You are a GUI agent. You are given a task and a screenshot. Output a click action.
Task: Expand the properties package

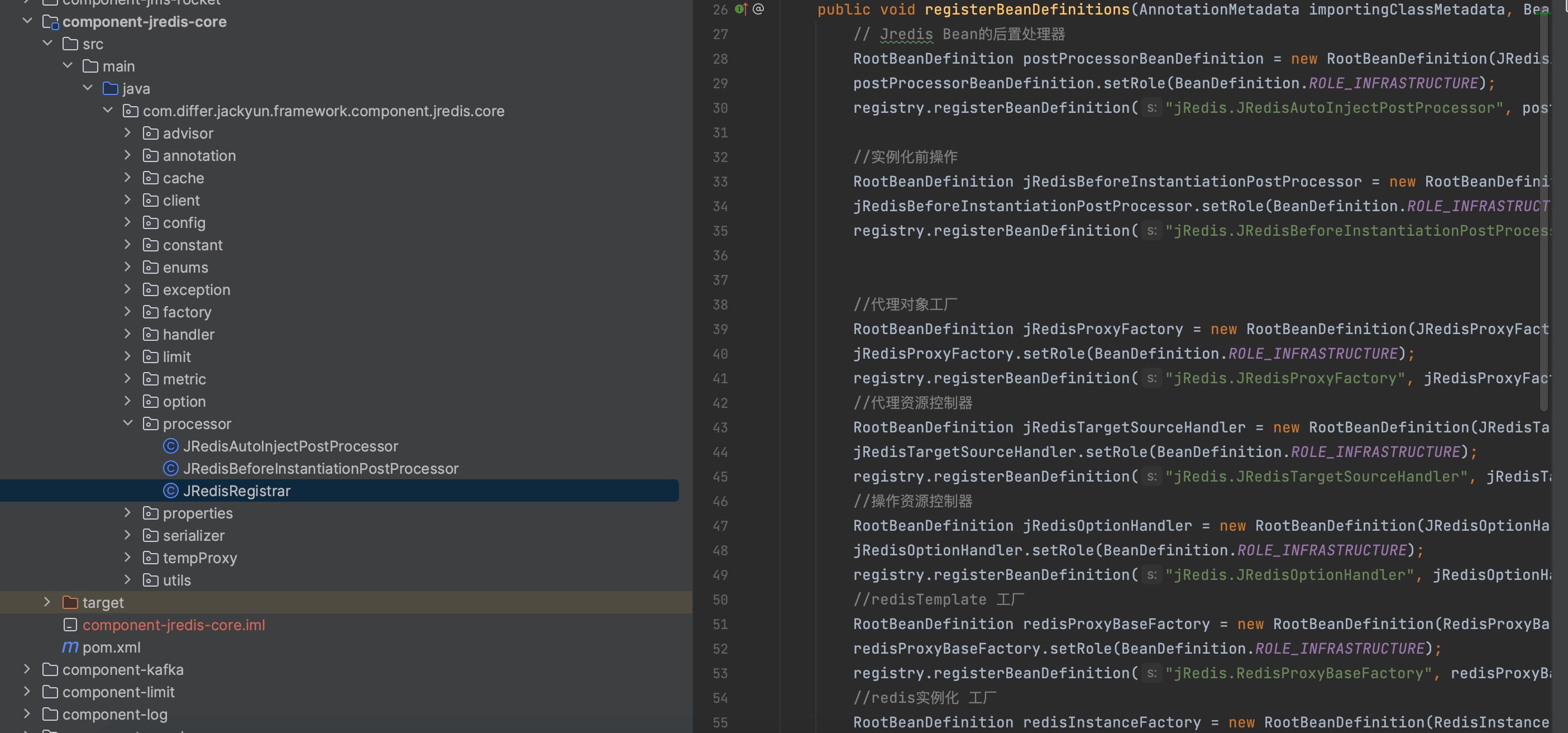click(x=127, y=513)
